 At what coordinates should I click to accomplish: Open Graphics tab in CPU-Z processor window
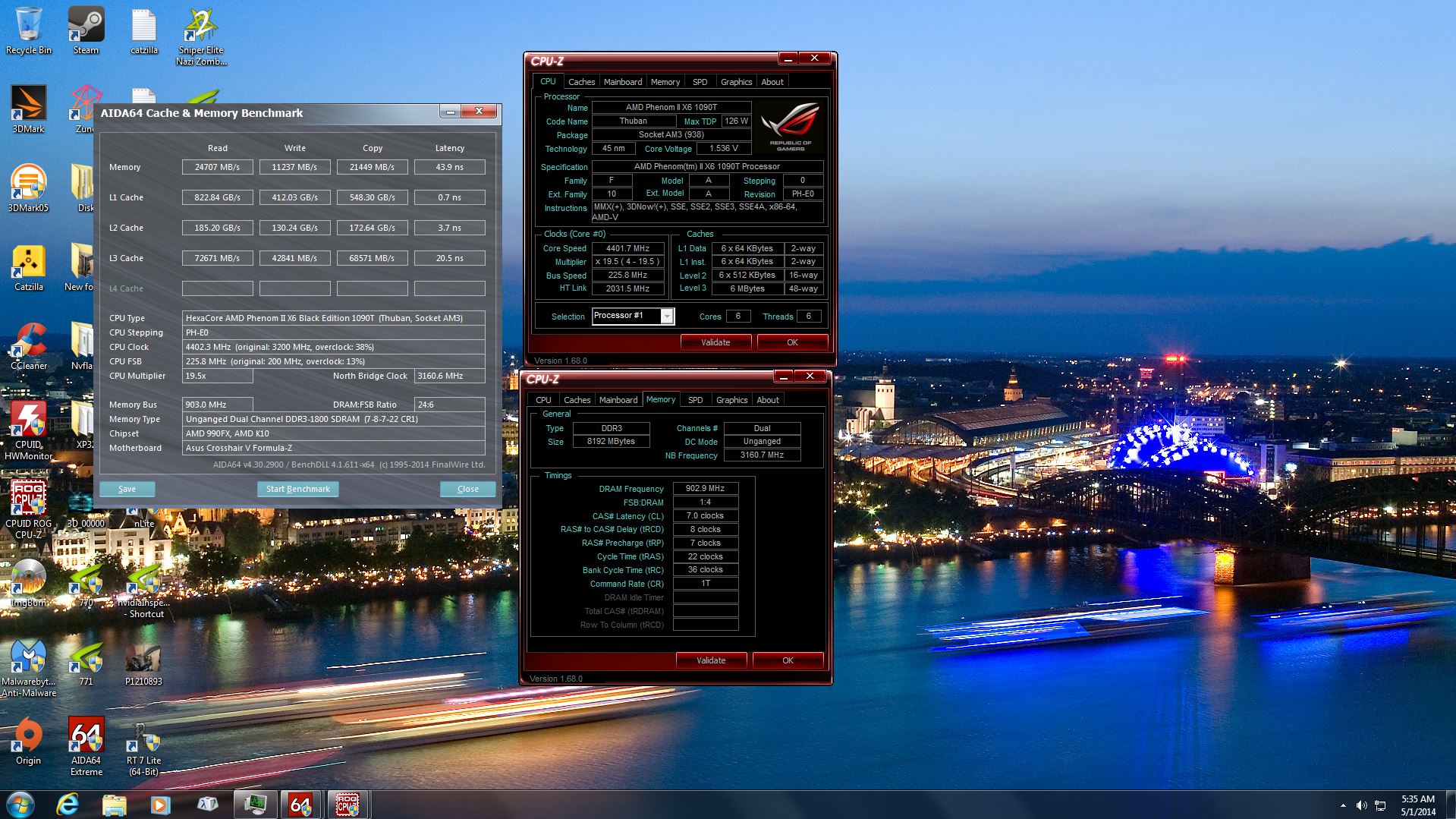[736, 82]
